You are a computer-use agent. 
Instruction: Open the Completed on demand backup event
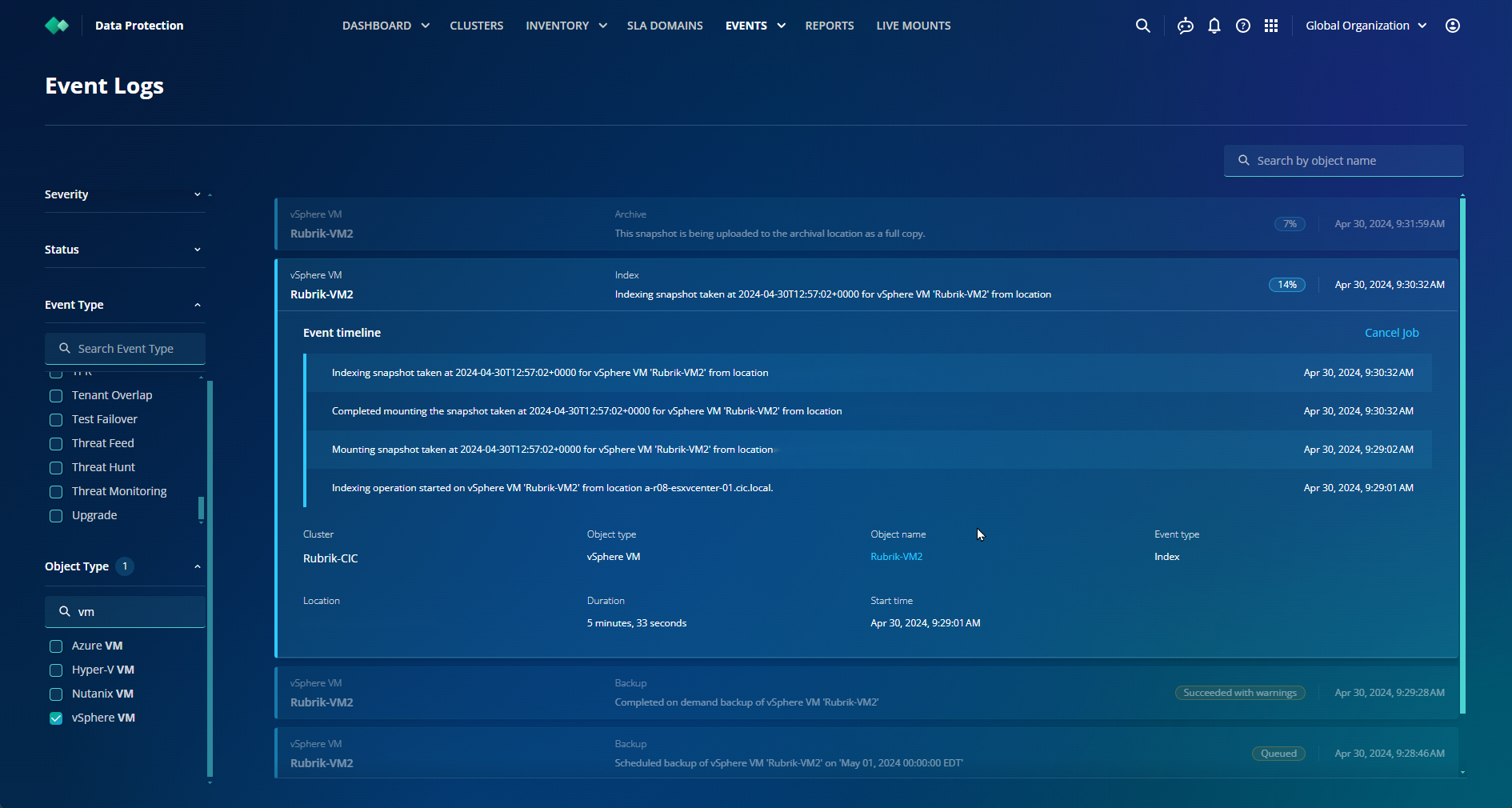[866, 693]
